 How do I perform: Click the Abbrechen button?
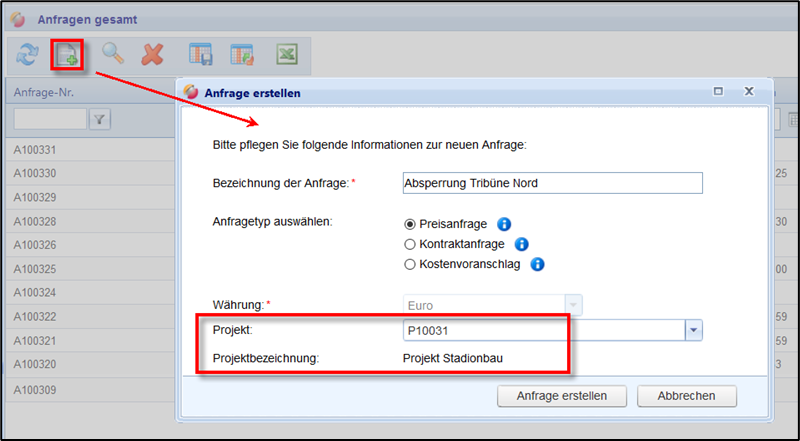(686, 395)
